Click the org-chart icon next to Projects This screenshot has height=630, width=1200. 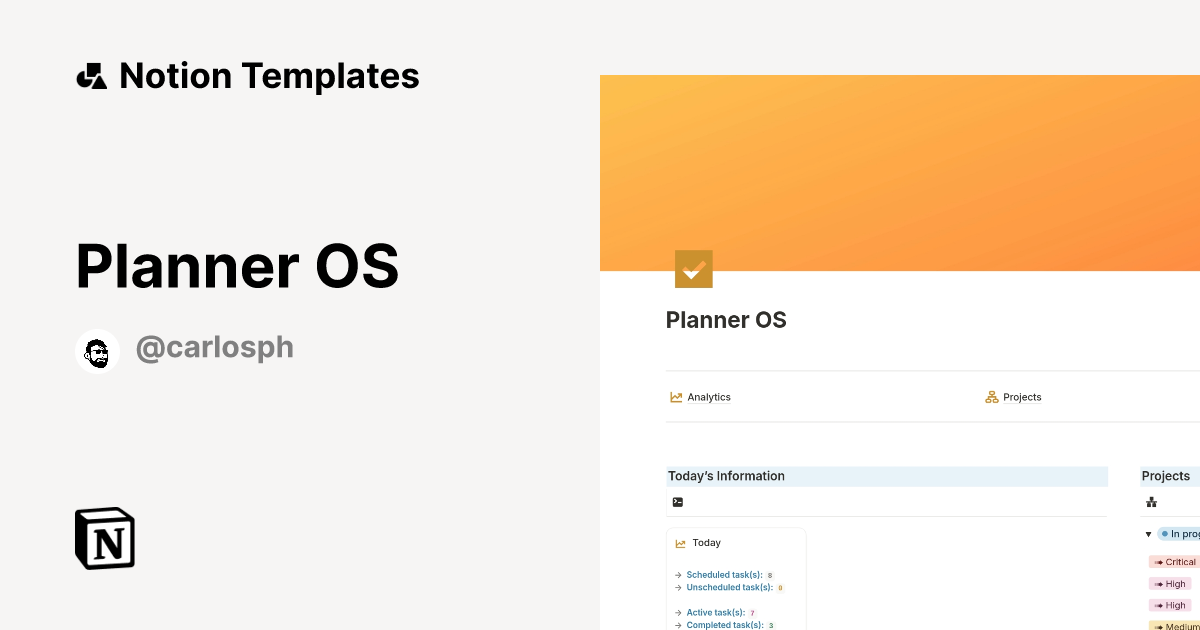991,397
